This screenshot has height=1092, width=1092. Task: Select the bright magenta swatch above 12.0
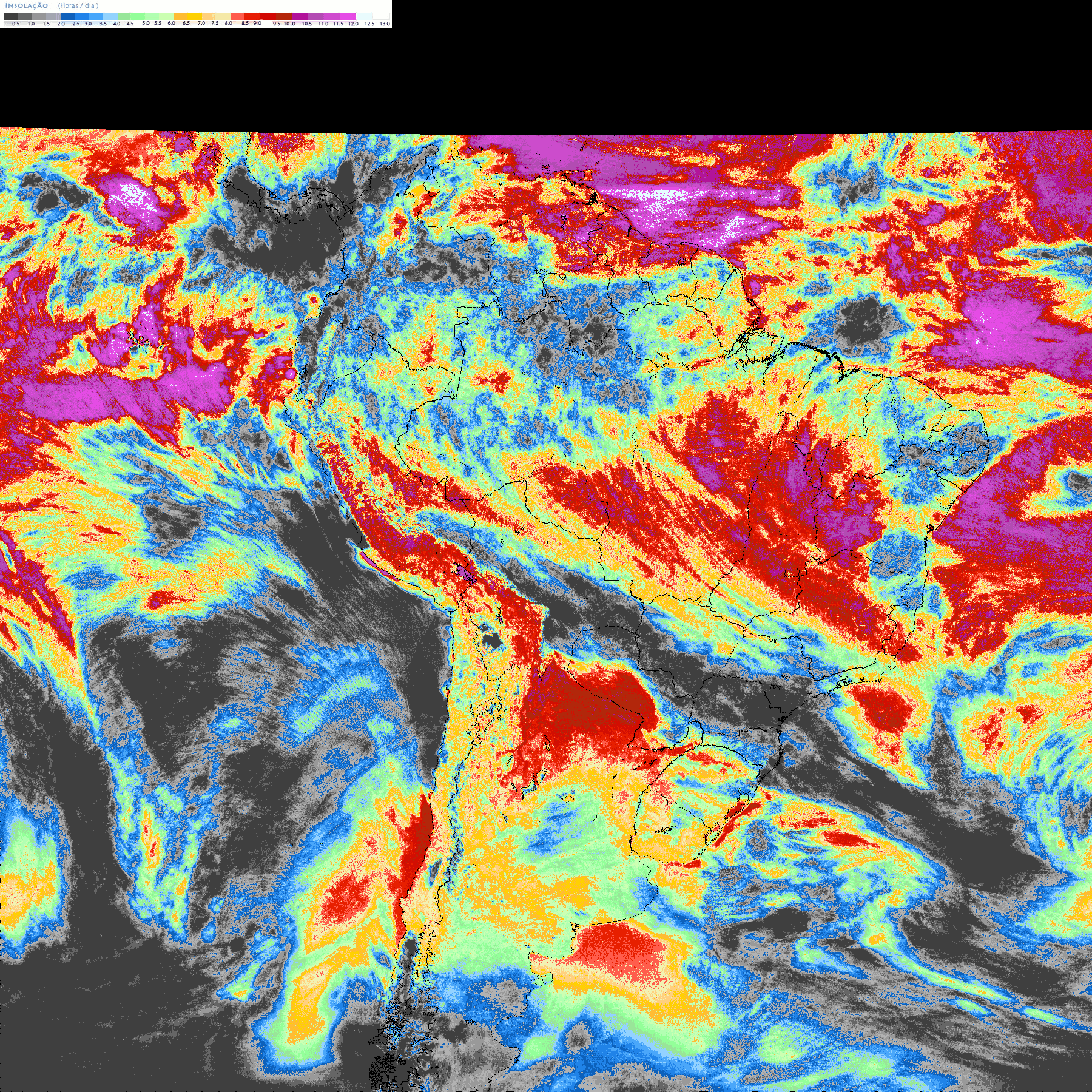(x=348, y=16)
